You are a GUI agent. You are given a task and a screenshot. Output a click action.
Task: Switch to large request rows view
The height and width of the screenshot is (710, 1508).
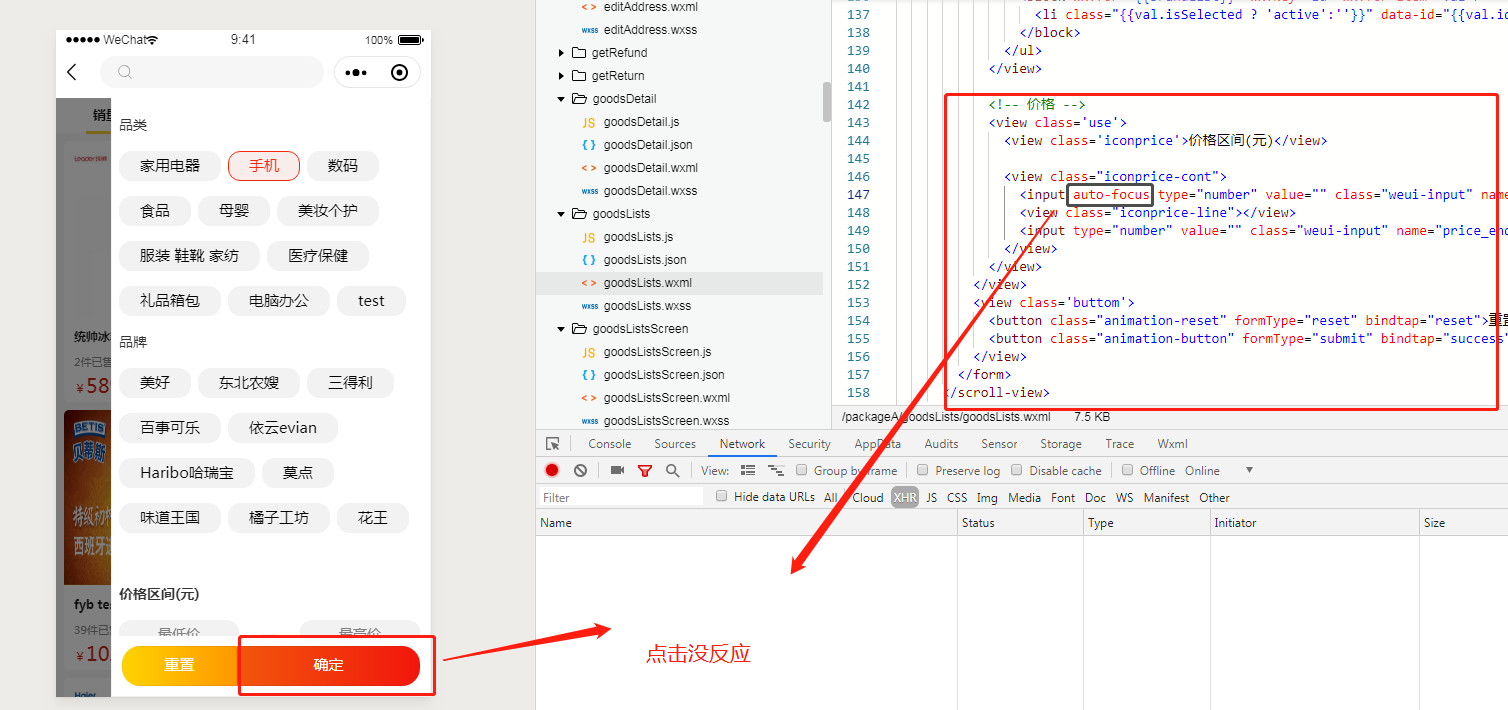[x=747, y=471]
